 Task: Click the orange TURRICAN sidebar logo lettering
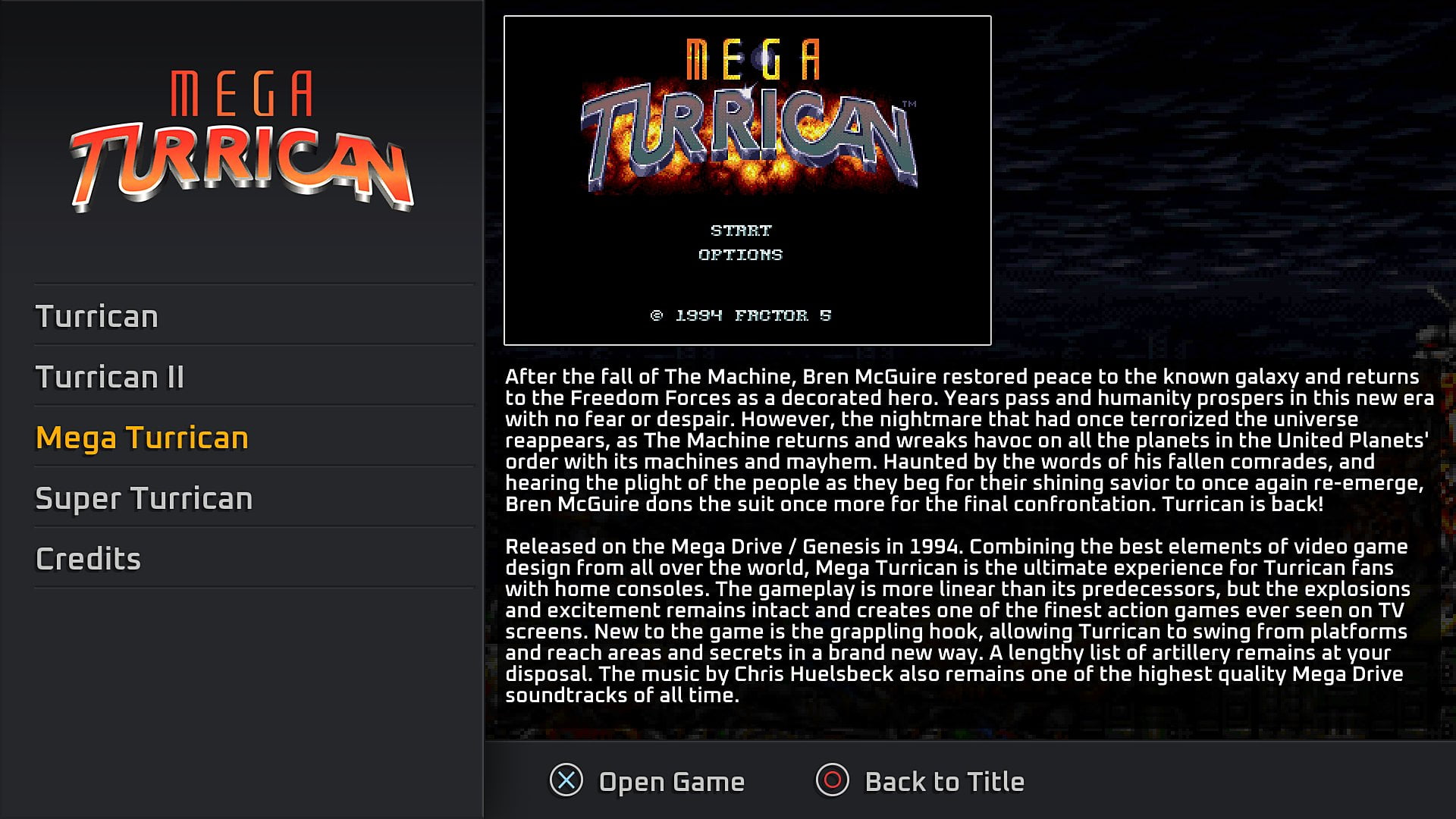(x=241, y=167)
